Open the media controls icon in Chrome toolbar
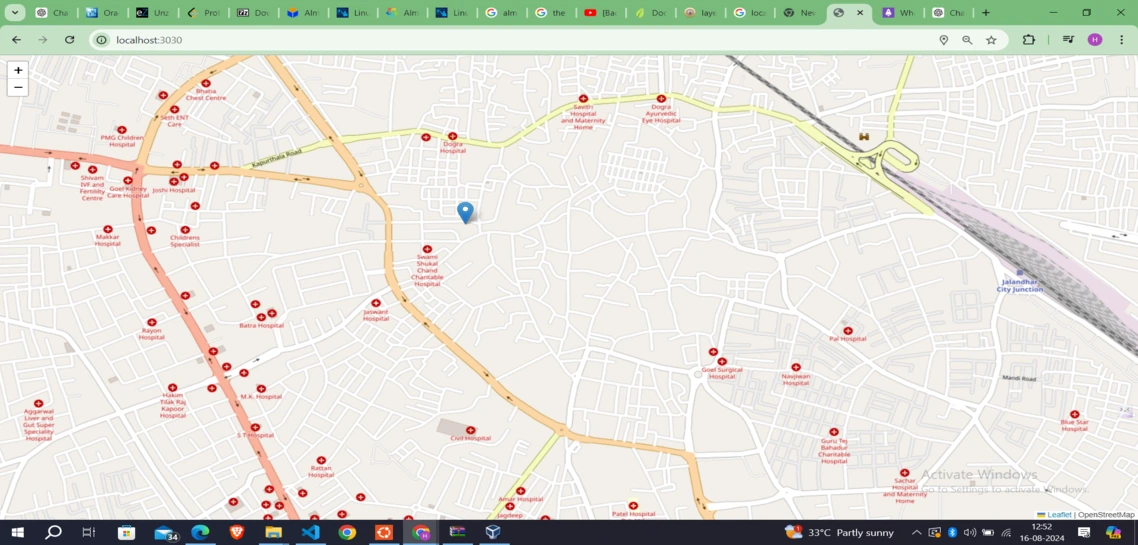The height and width of the screenshot is (545, 1138). pyautogui.click(x=1068, y=40)
